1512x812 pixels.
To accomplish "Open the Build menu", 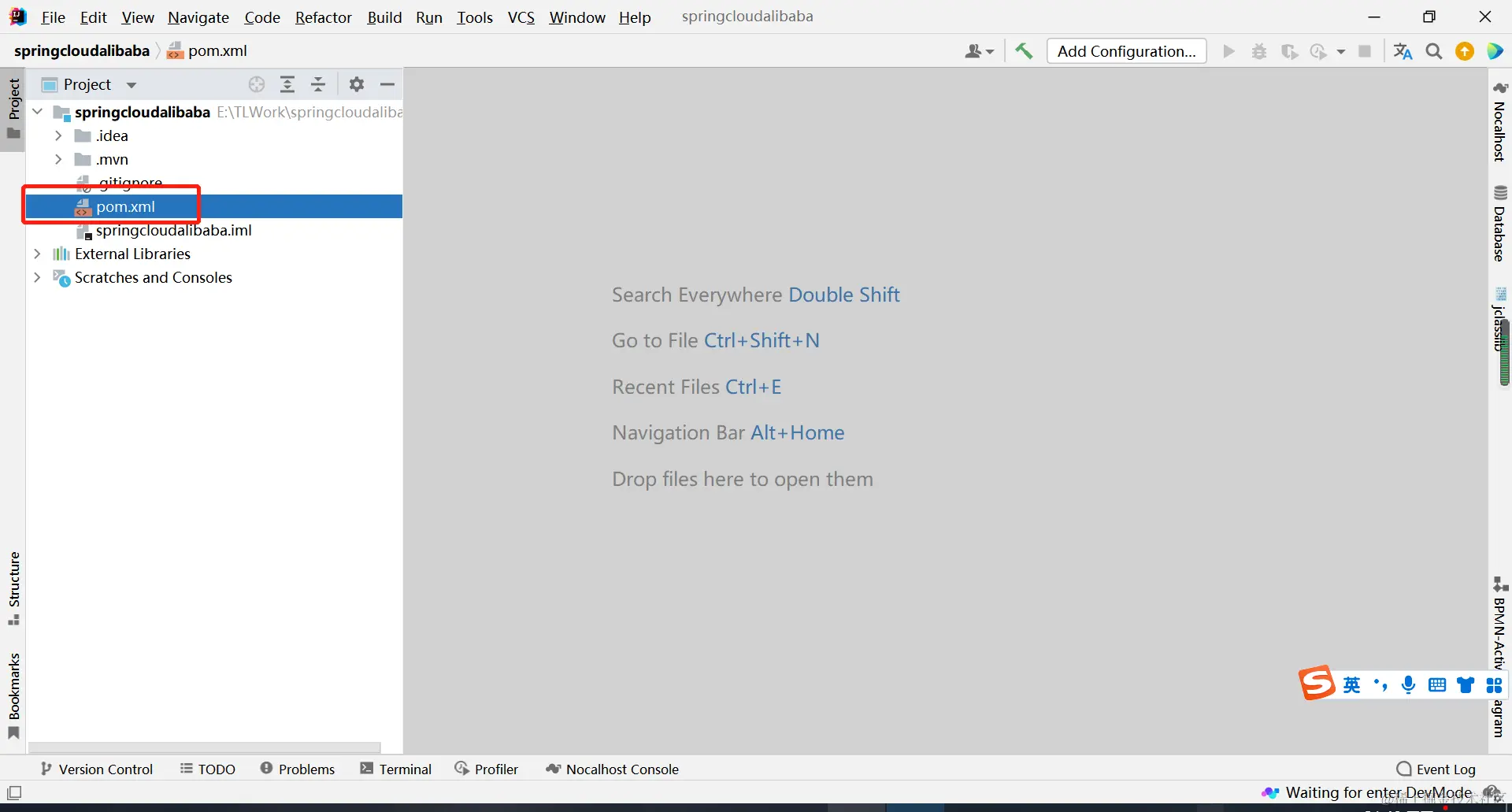I will coord(384,17).
